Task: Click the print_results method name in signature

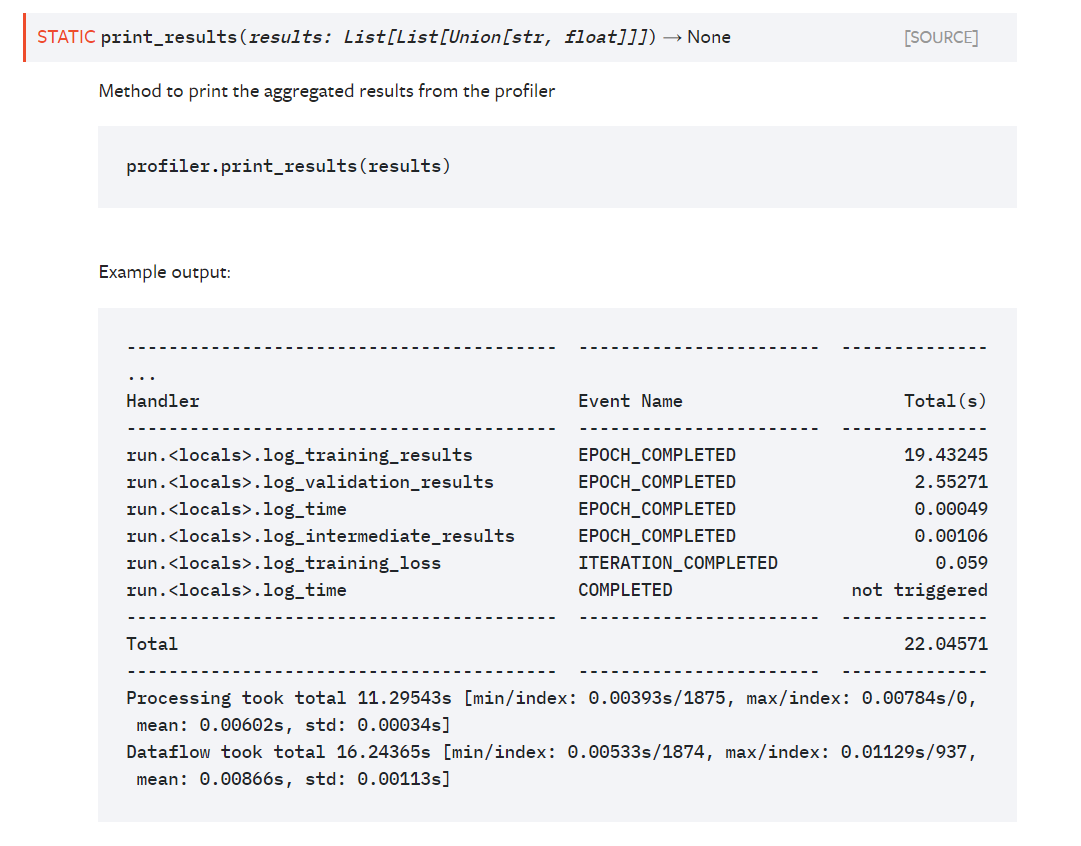Action: [x=169, y=38]
